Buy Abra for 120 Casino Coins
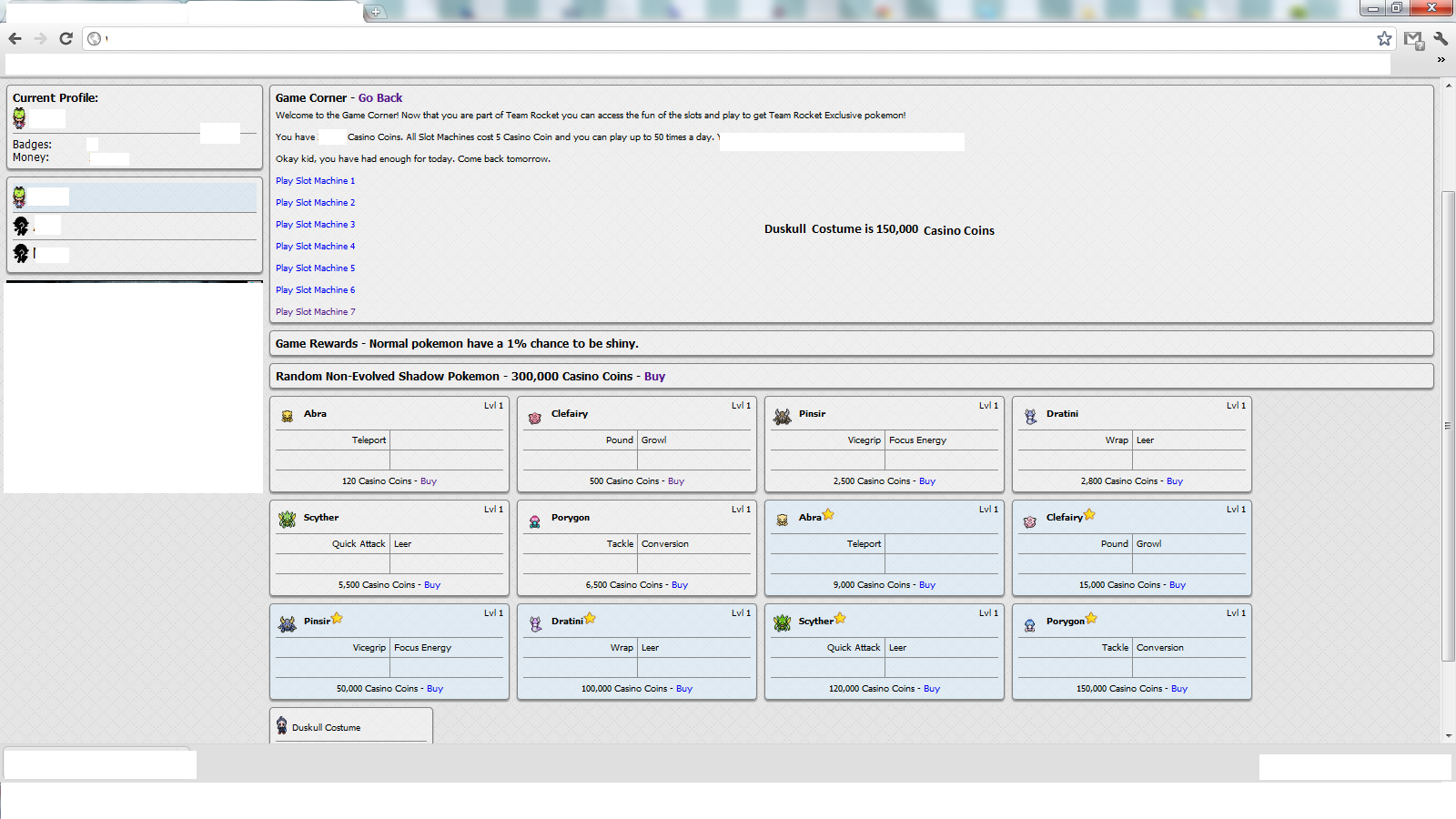 click(429, 481)
